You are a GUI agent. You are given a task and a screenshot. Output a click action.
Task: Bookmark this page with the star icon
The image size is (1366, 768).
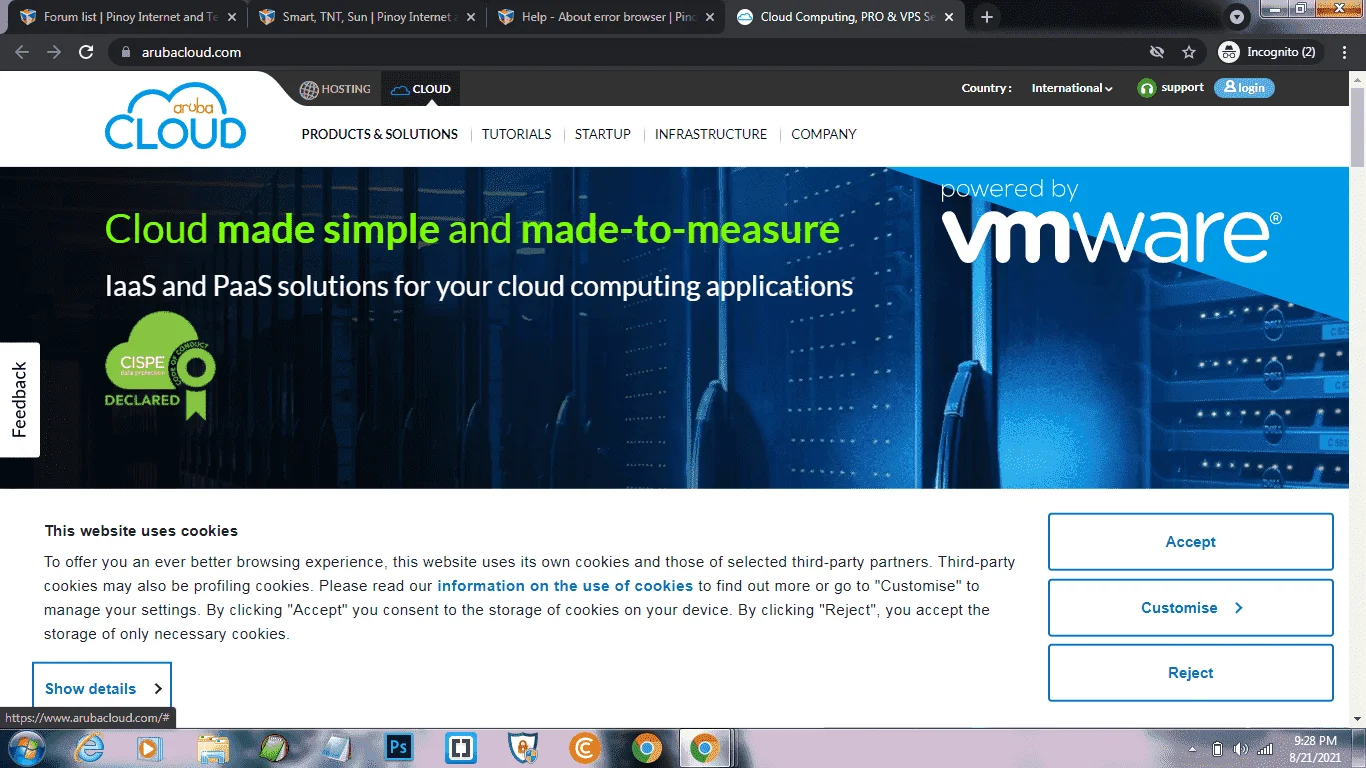[x=1189, y=52]
